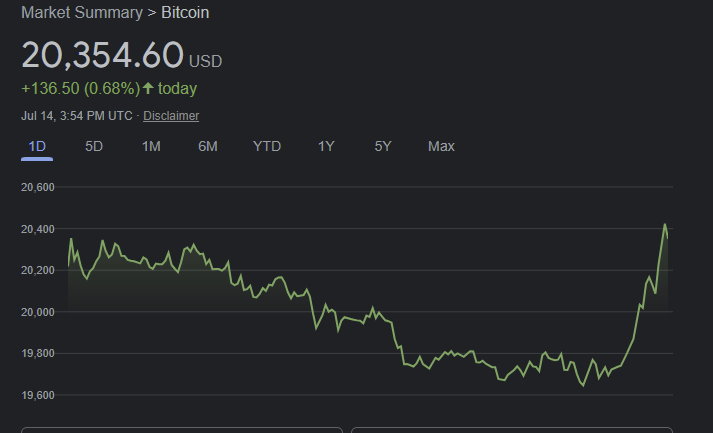Click the USD currency label
The image size is (713, 433).
[206, 61]
